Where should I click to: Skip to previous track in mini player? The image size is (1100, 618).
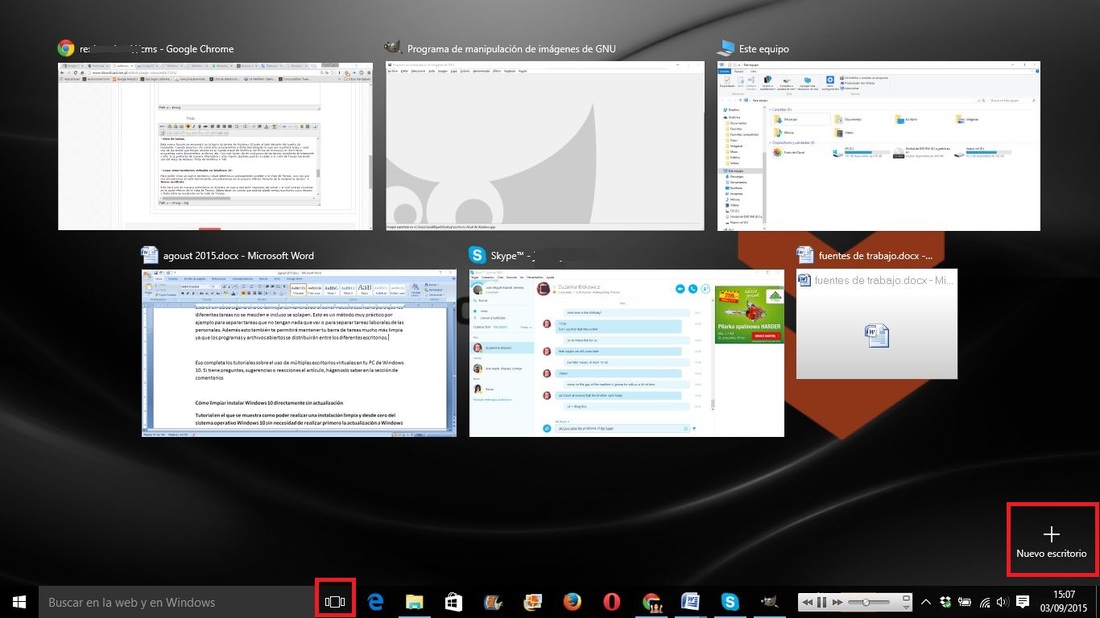pos(807,603)
